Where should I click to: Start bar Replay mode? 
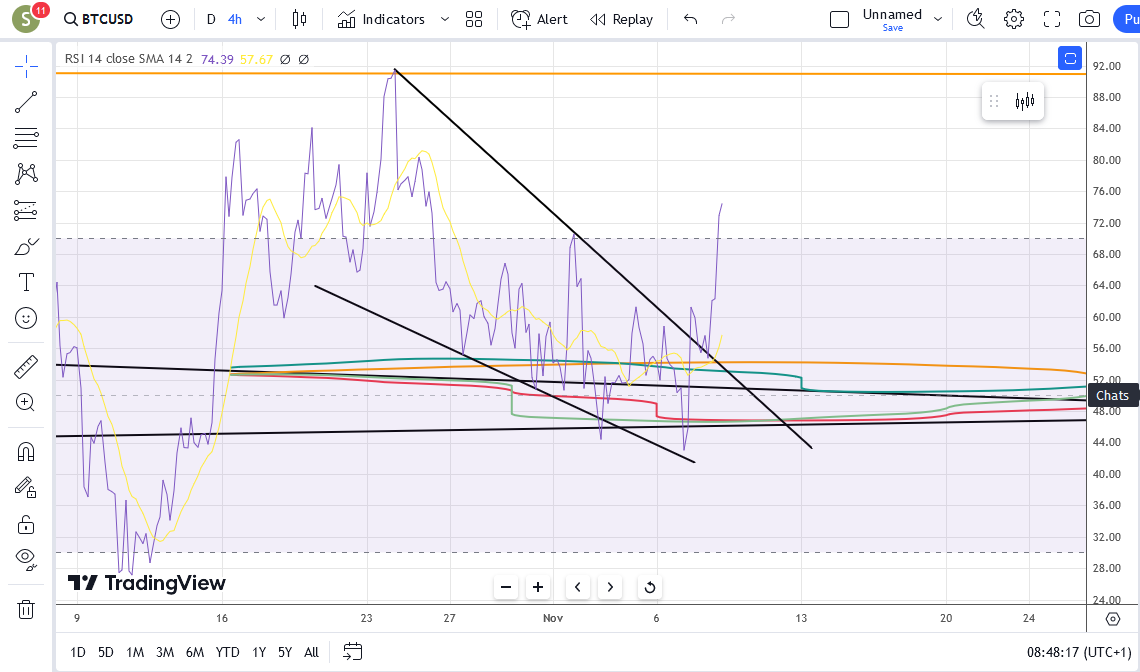point(622,20)
